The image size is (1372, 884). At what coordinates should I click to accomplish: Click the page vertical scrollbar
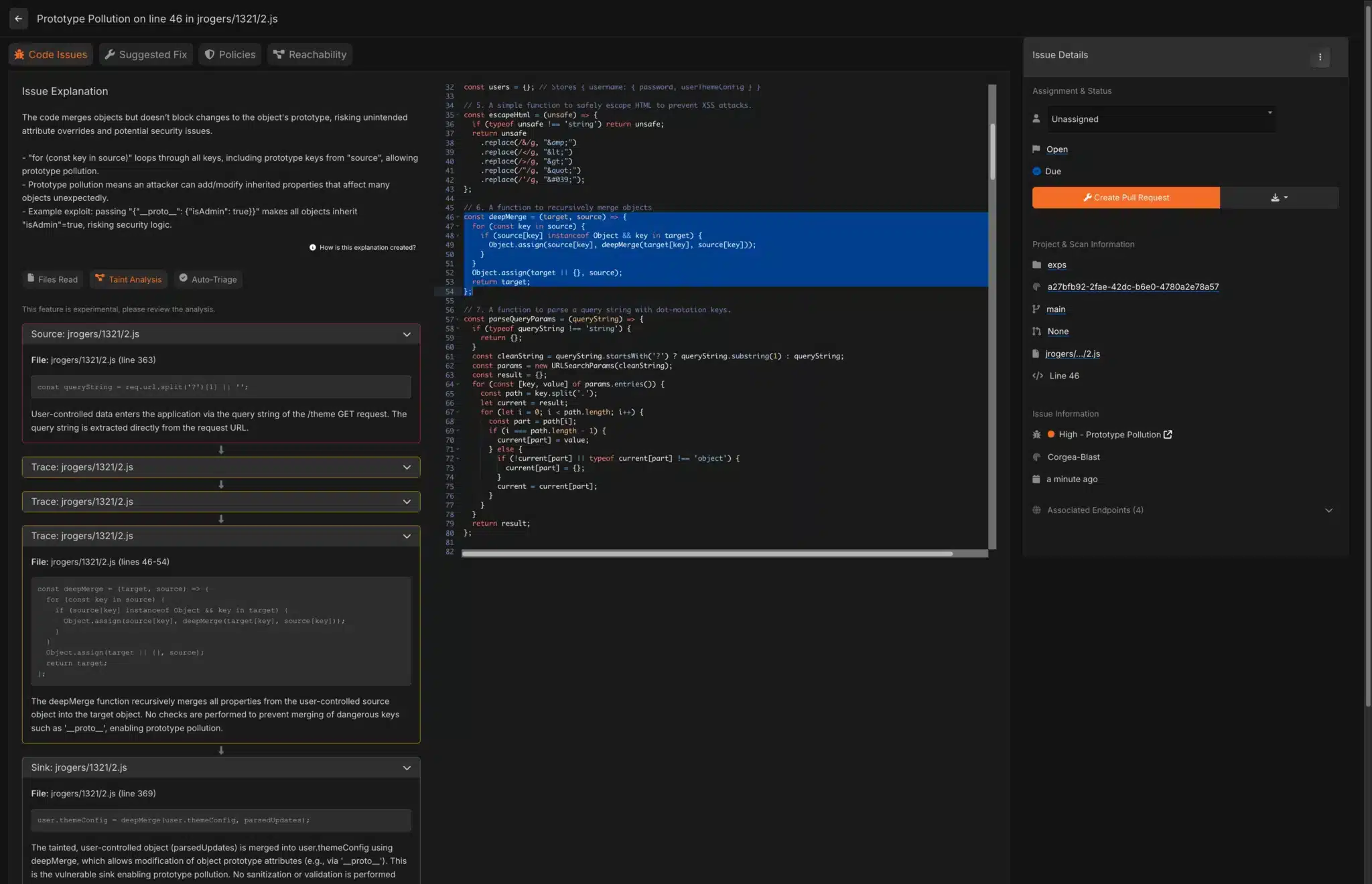click(x=1368, y=355)
